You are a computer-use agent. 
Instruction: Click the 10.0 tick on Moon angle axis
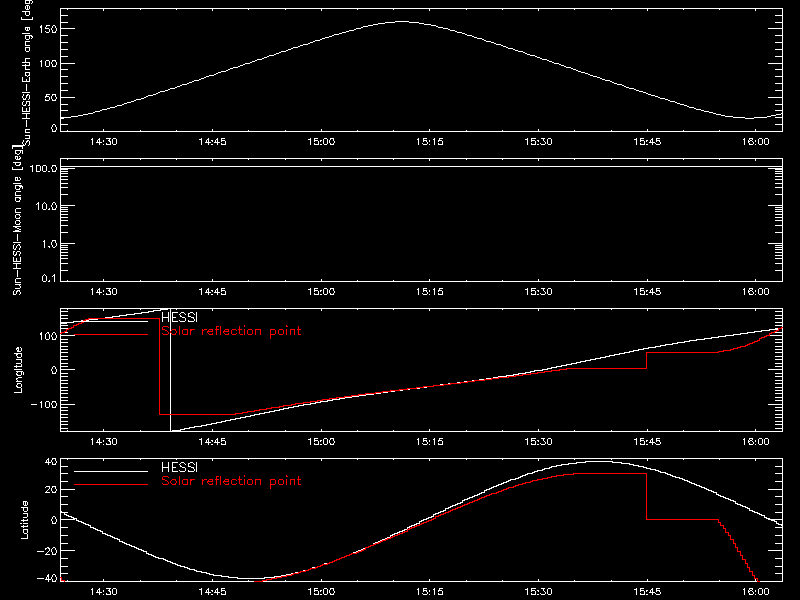[45, 206]
